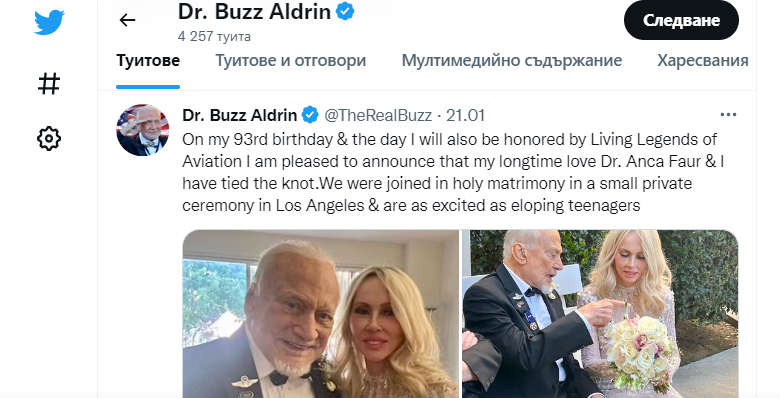Open the settings gear icon

click(49, 138)
